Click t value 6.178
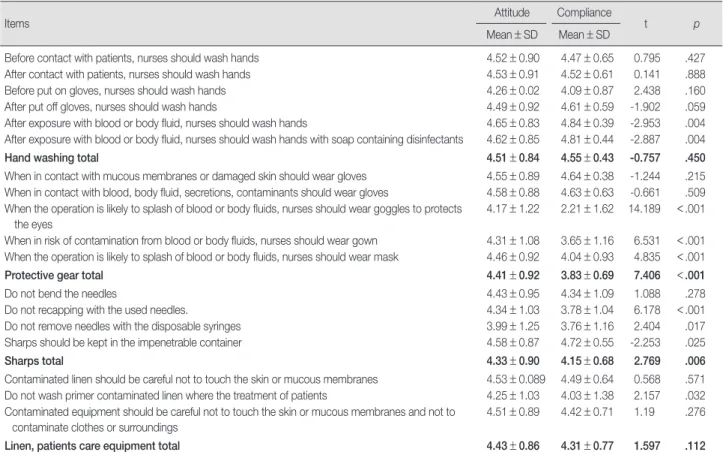Image resolution: width=723 pixels, height=455 pixels. click(647, 310)
